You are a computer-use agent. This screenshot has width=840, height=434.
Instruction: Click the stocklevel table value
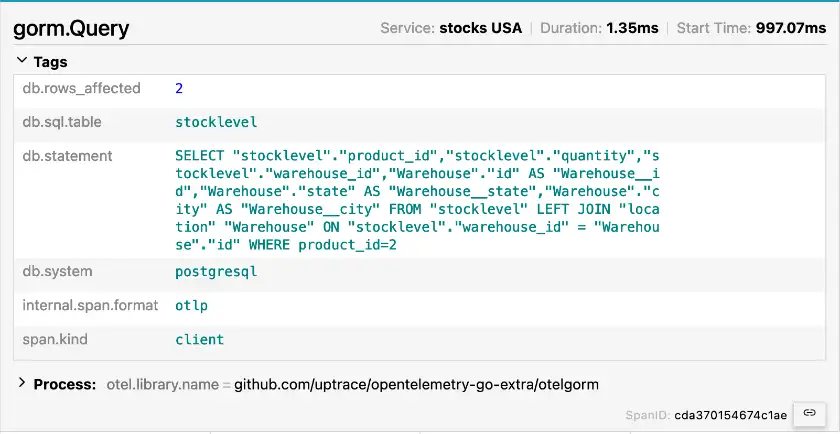(x=216, y=122)
